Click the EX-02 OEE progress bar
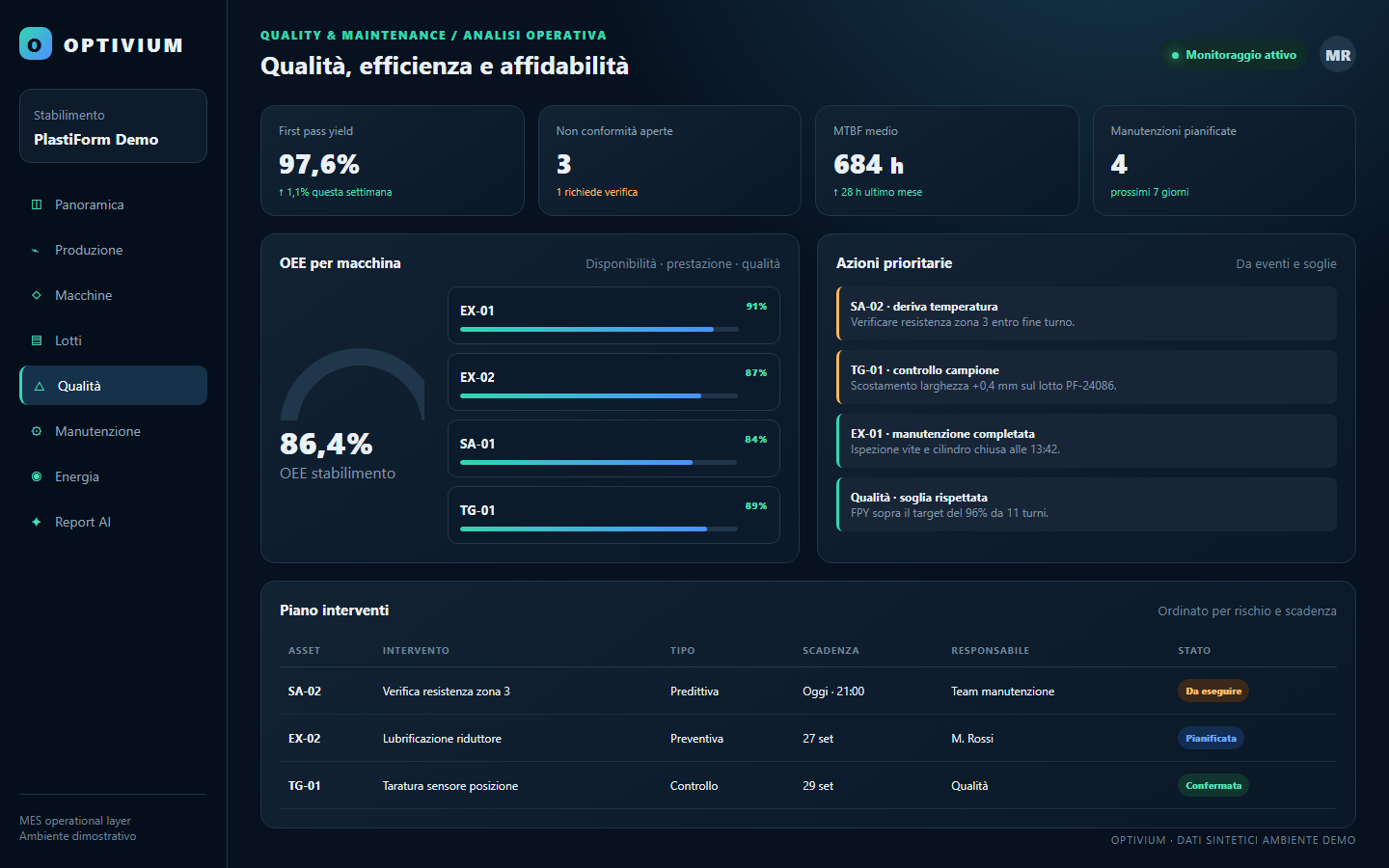The image size is (1389, 868). pyautogui.click(x=599, y=395)
